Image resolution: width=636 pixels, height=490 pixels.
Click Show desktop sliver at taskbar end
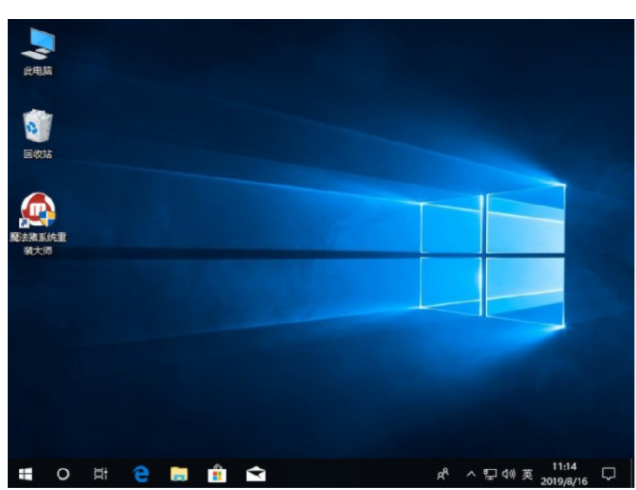pyautogui.click(x=631, y=474)
